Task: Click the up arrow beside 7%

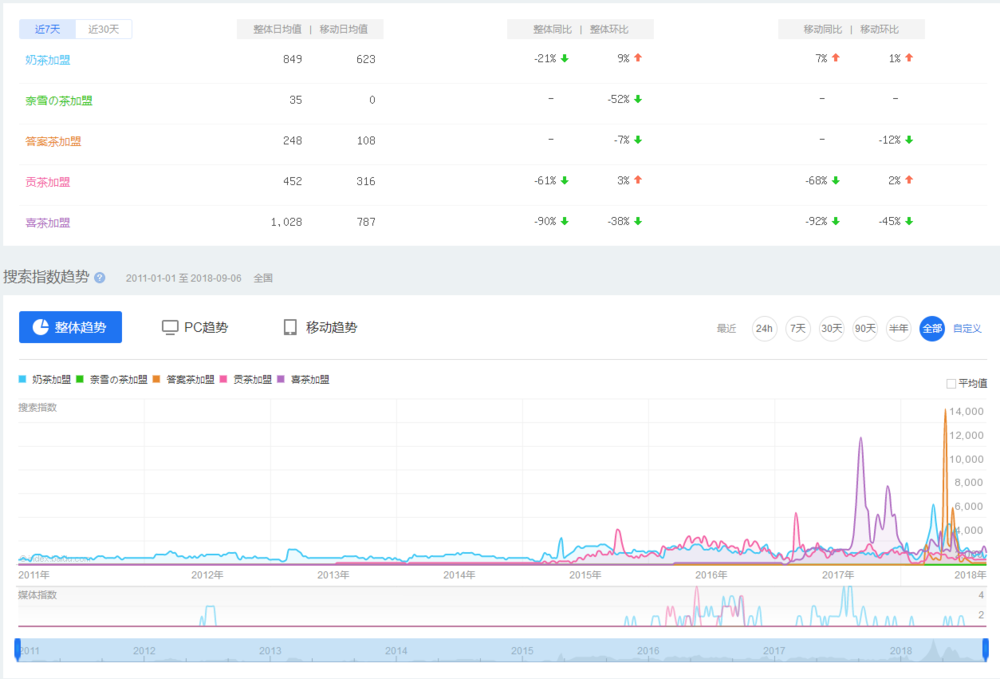Action: coord(835,58)
